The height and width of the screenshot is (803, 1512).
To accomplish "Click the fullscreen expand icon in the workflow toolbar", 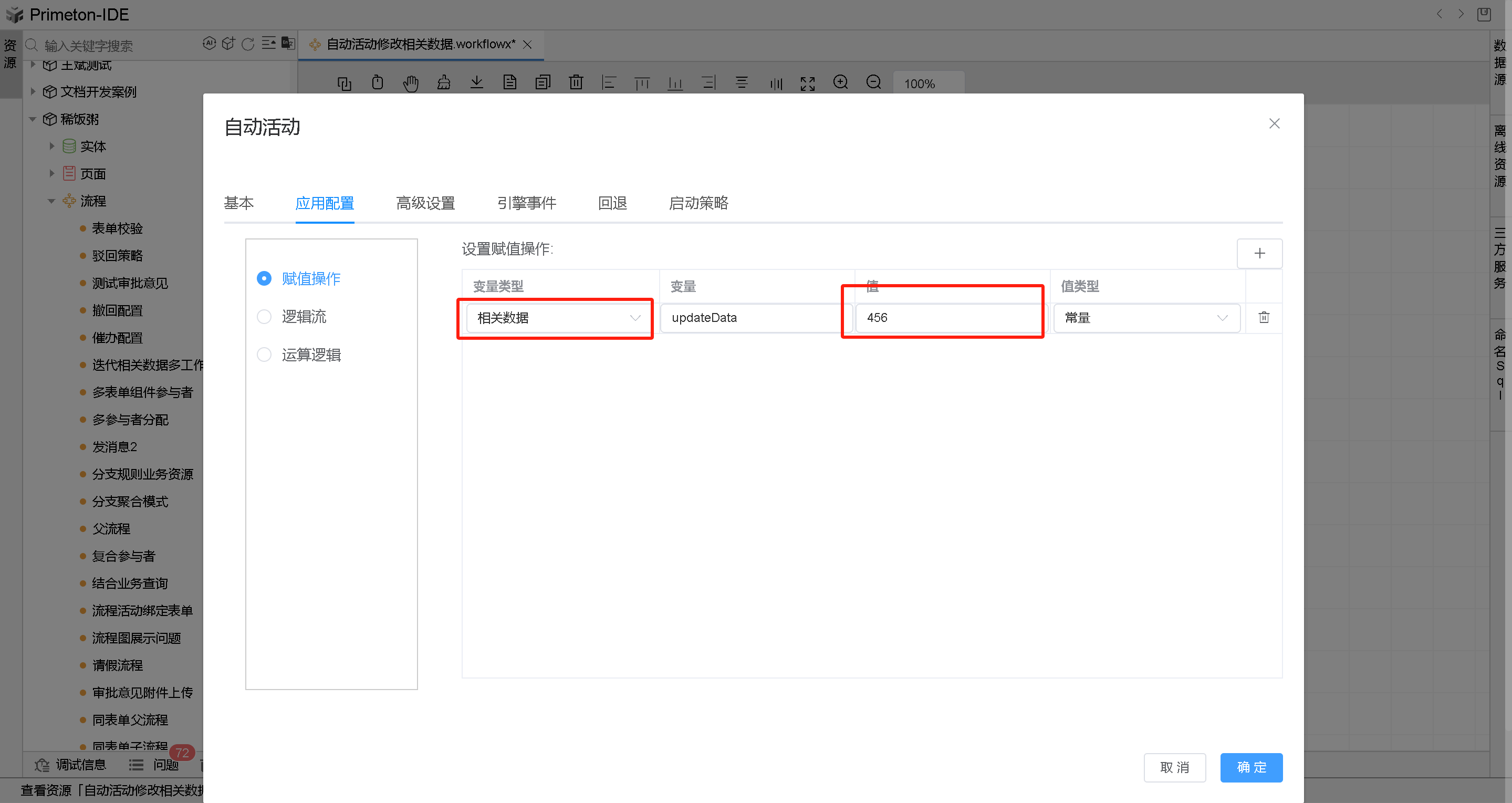I will coord(808,83).
